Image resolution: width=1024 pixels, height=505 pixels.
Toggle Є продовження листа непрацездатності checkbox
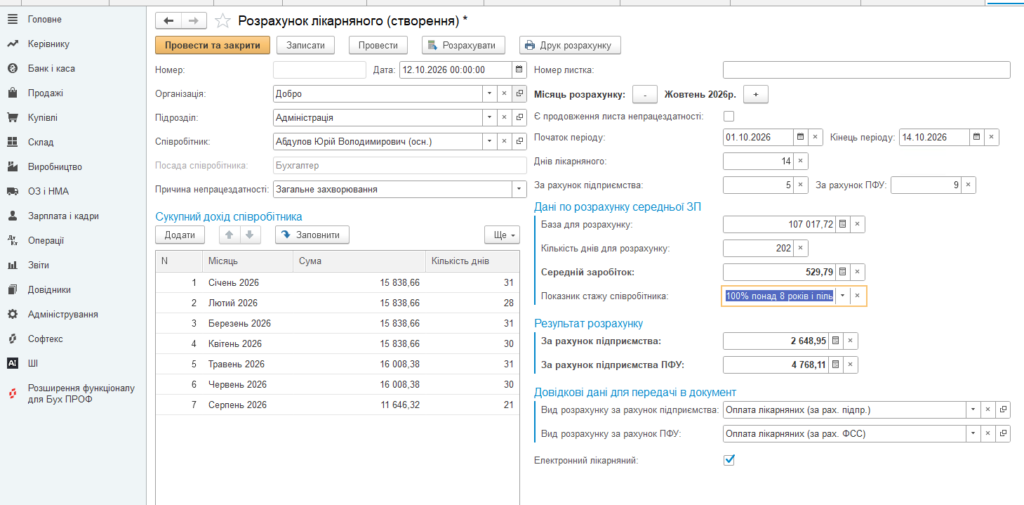(729, 116)
